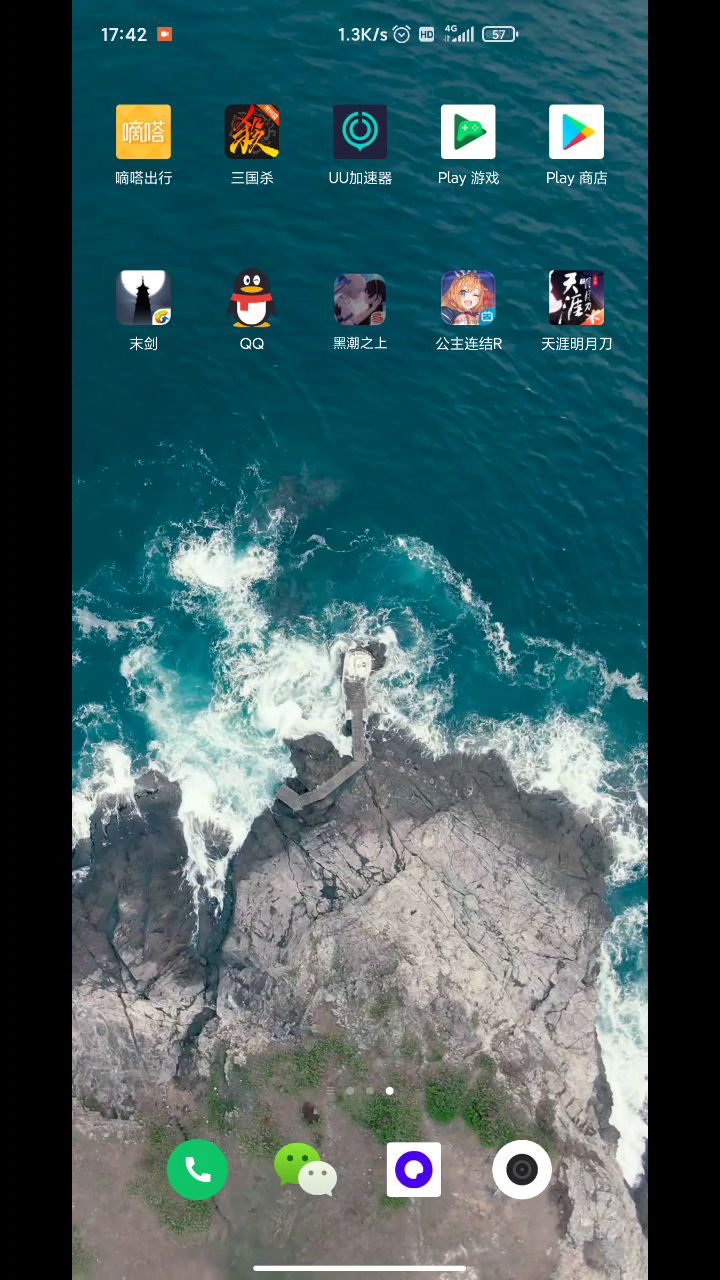720x1280 pixels.
Task: Launch the 三国杀 game
Action: (252, 132)
